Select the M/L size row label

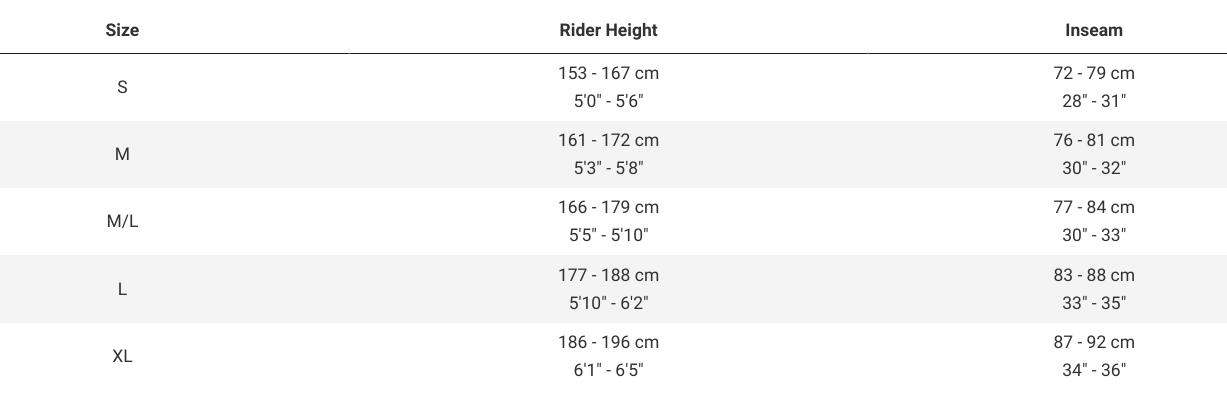pos(122,221)
